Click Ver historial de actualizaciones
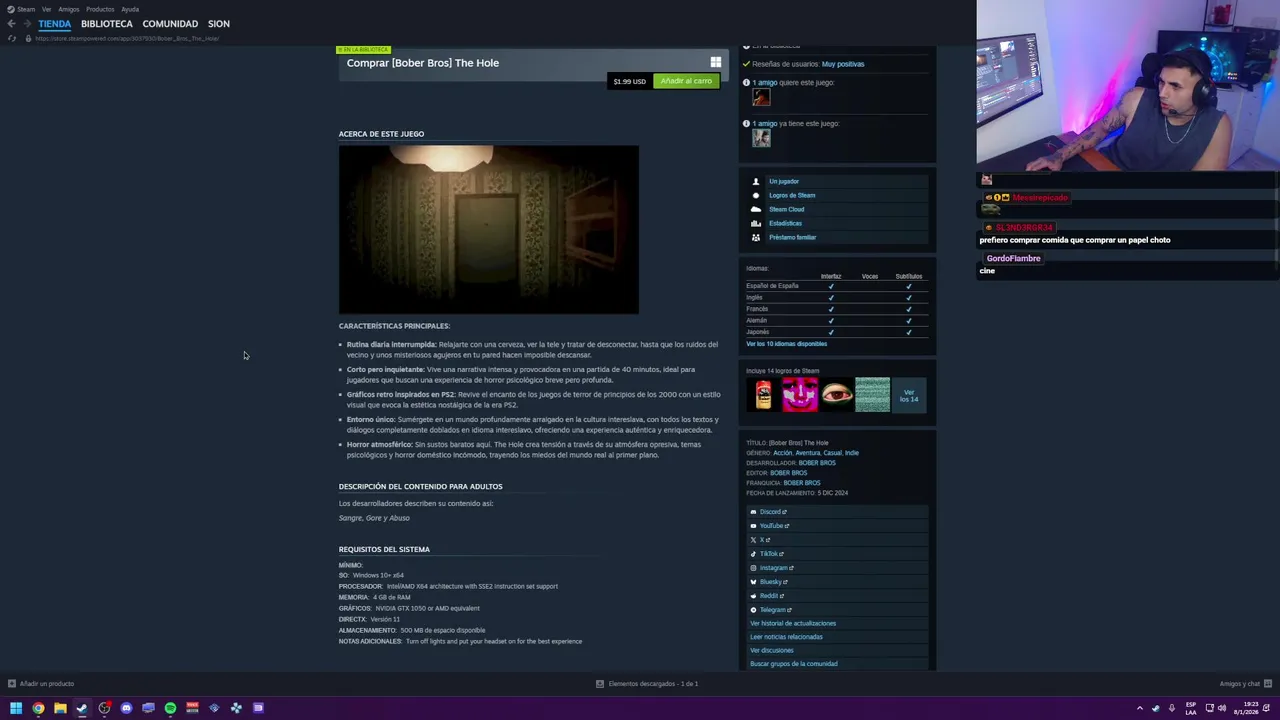 793,623
